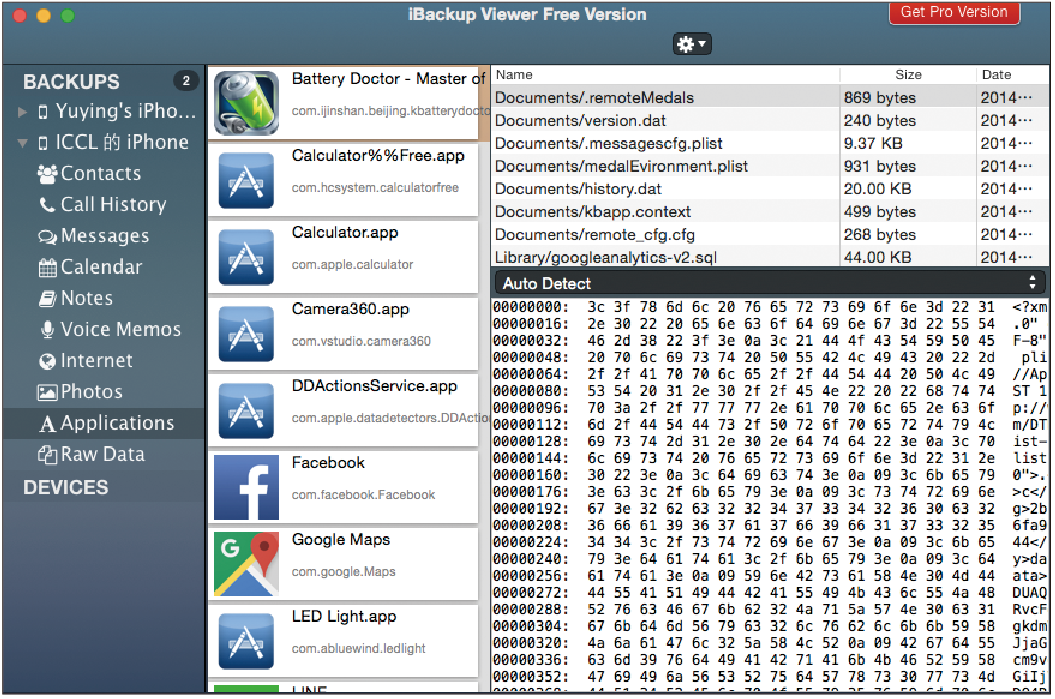
Task: Open the gear settings dropdown in toolbar
Action: point(692,44)
